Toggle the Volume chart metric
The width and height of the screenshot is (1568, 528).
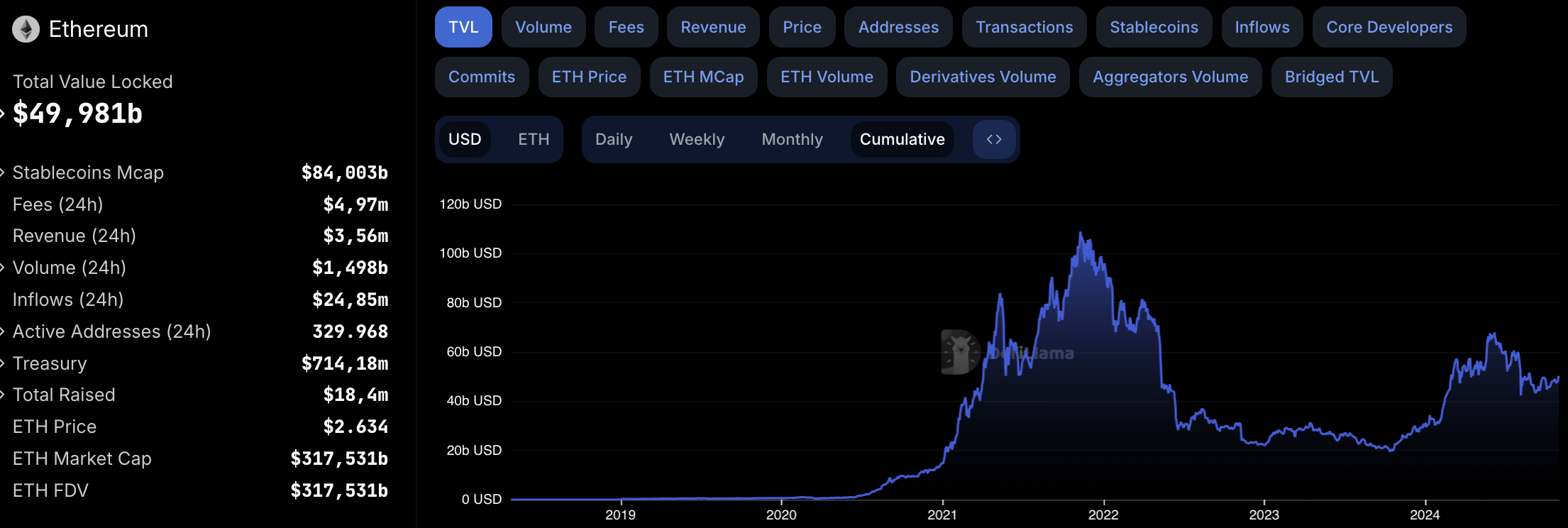coord(543,27)
